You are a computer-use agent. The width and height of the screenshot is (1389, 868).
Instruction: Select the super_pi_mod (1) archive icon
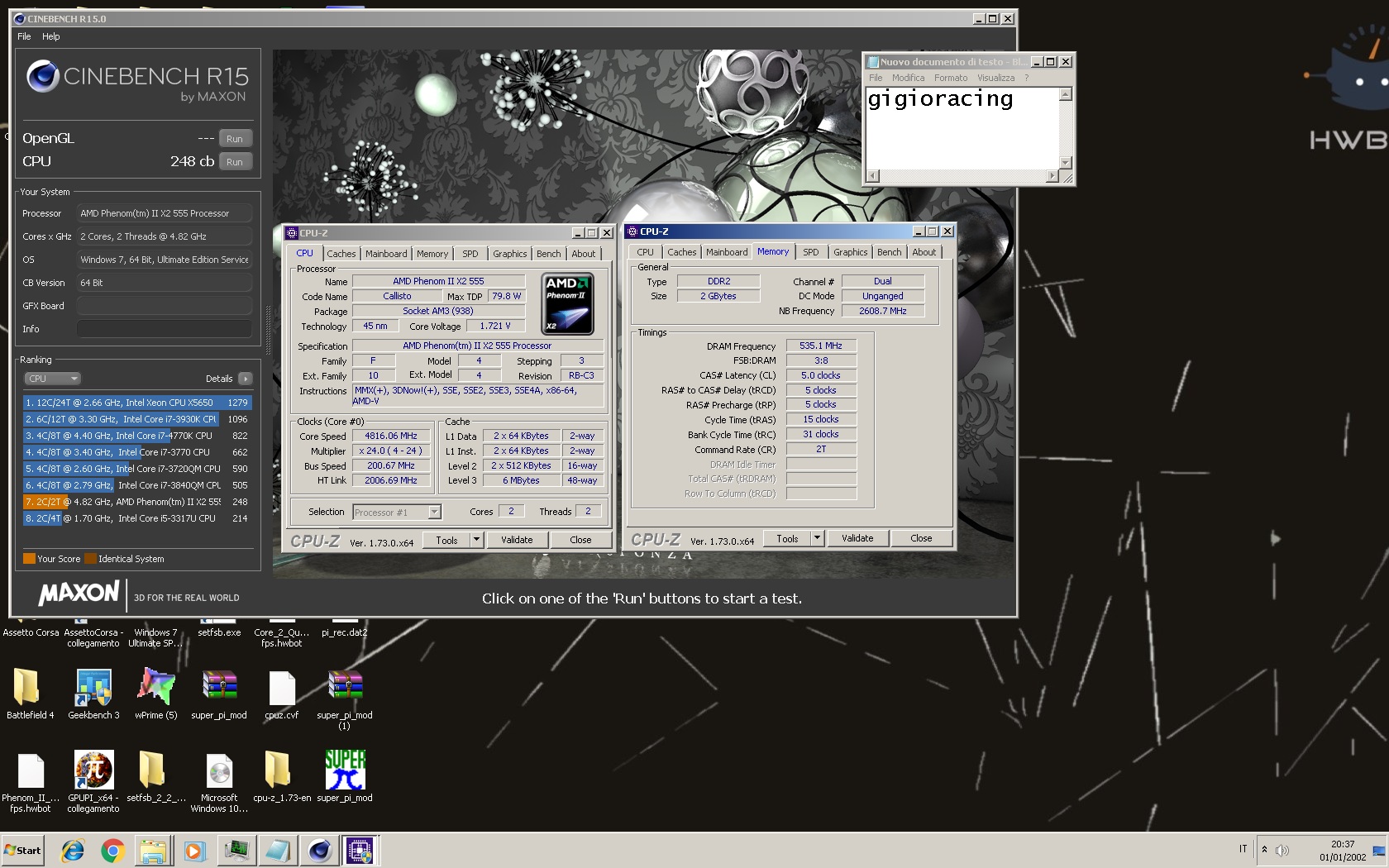pos(345,699)
